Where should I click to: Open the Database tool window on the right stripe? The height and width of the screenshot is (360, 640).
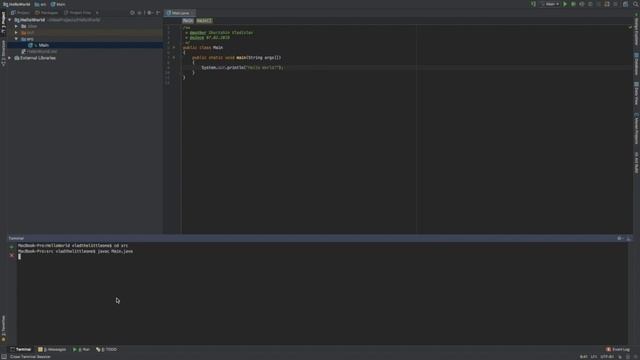[636, 64]
